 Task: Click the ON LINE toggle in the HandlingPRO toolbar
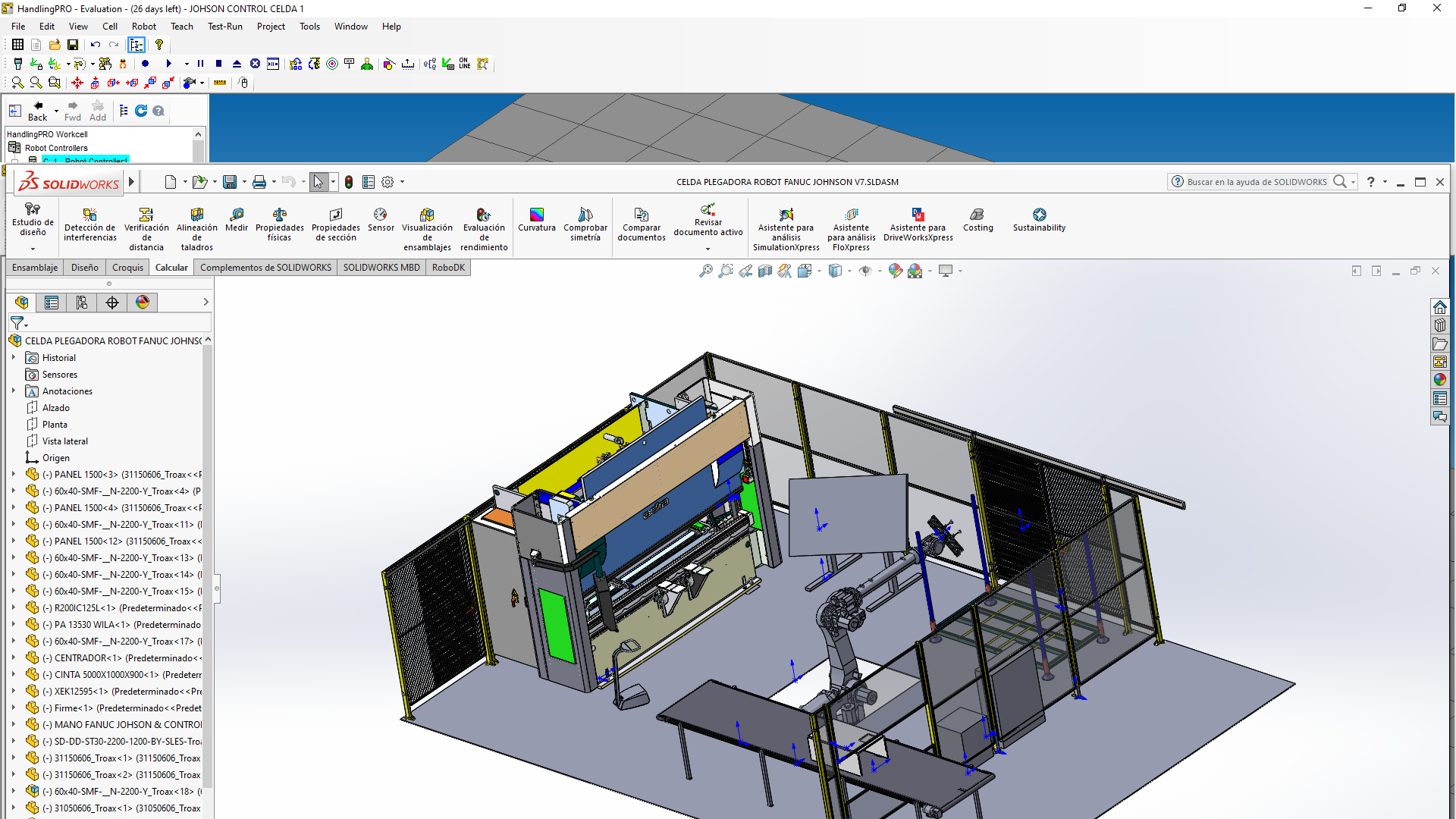pos(464,64)
